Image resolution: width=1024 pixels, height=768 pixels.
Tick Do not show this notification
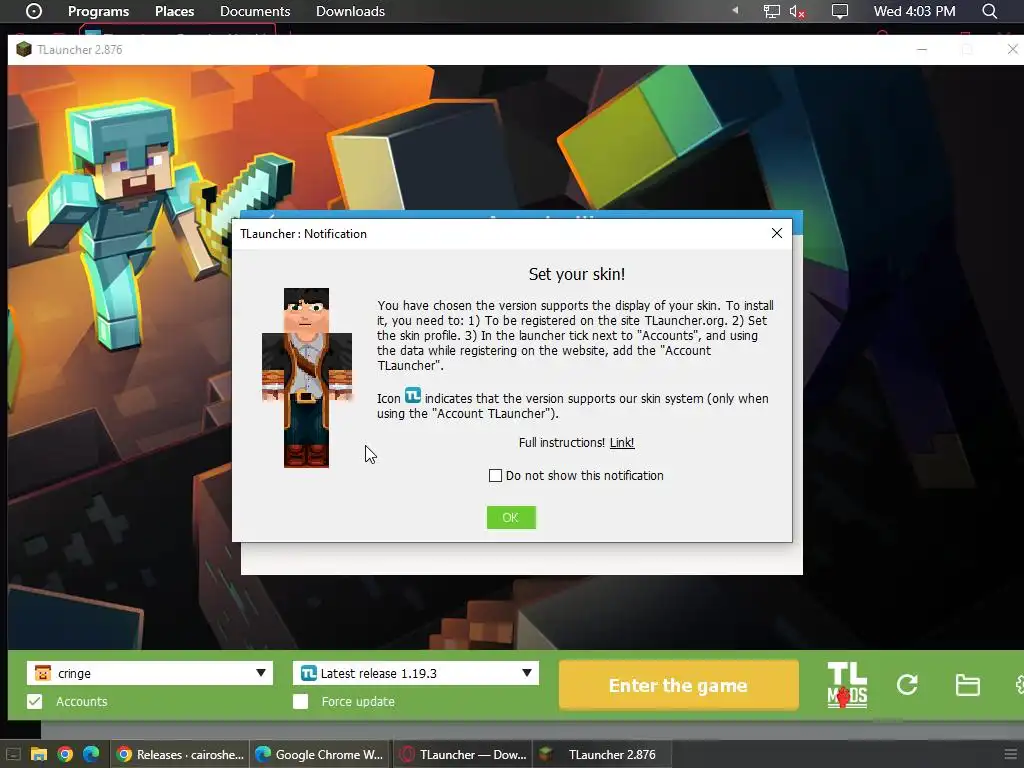(496, 475)
